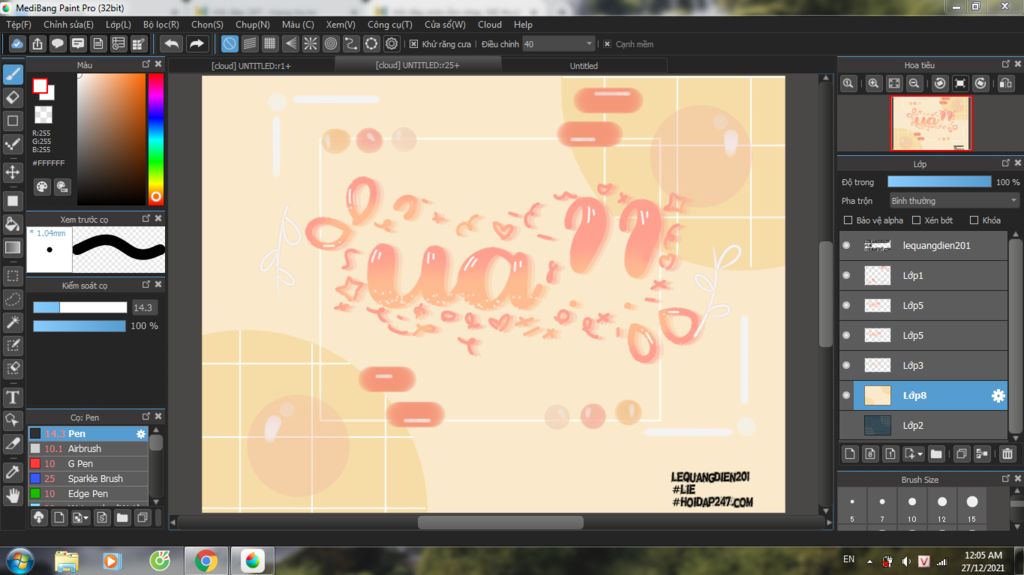Select the Magic Wand tool

13,322
